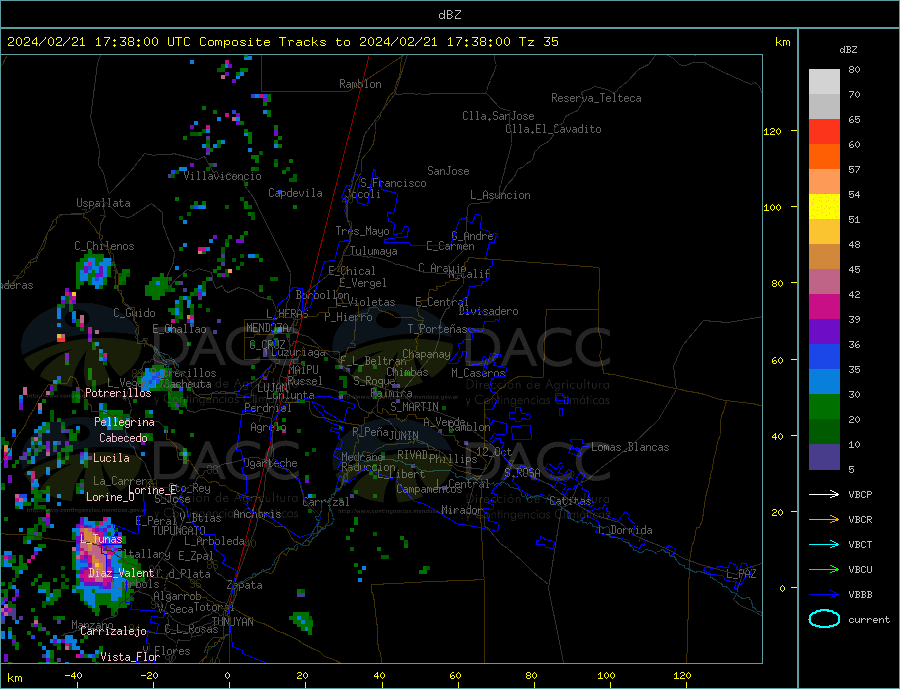
Task: Click the green VBCU arrow icon
Action: coord(824,570)
